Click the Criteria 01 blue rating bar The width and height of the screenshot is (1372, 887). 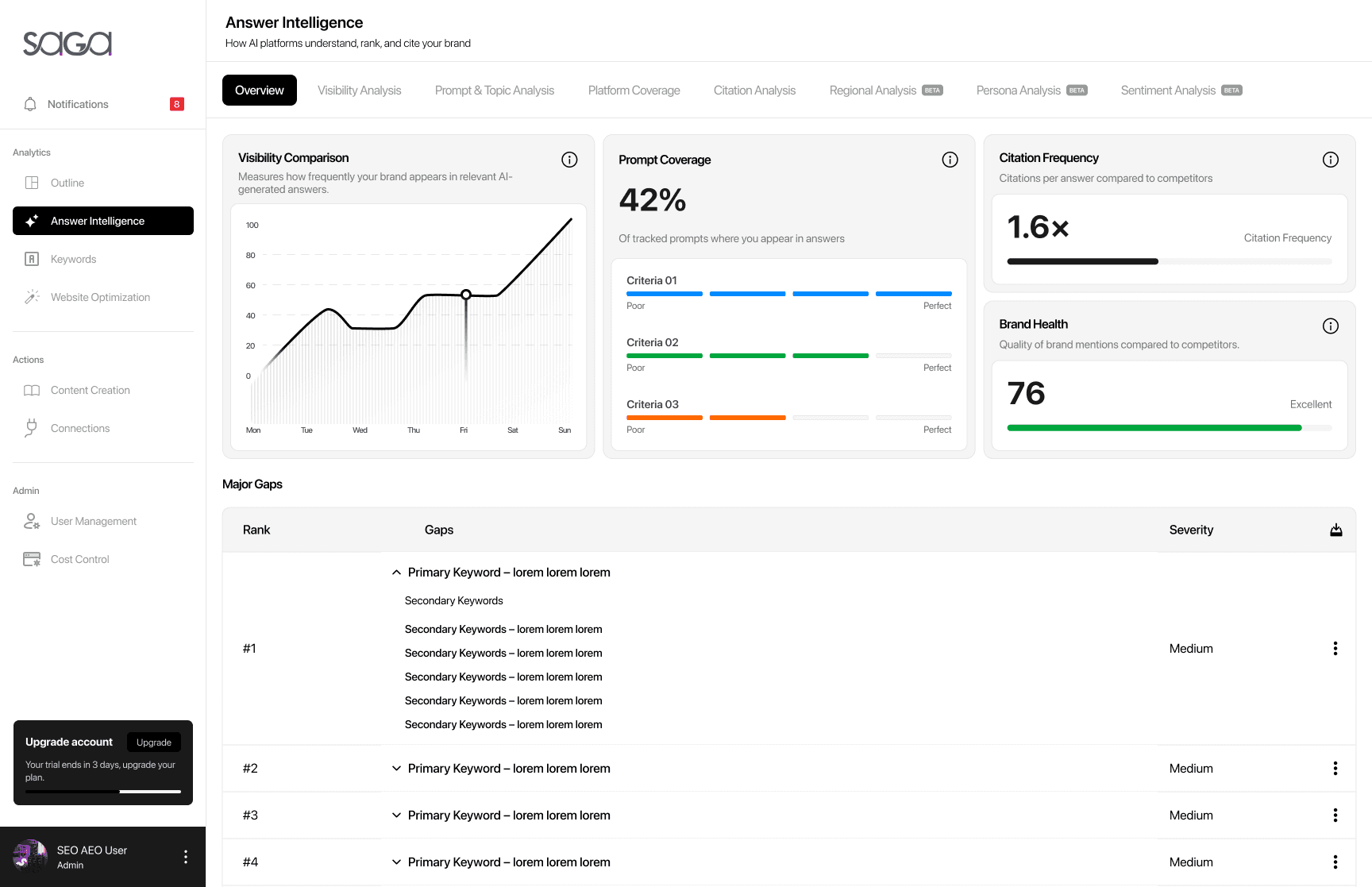tap(789, 294)
